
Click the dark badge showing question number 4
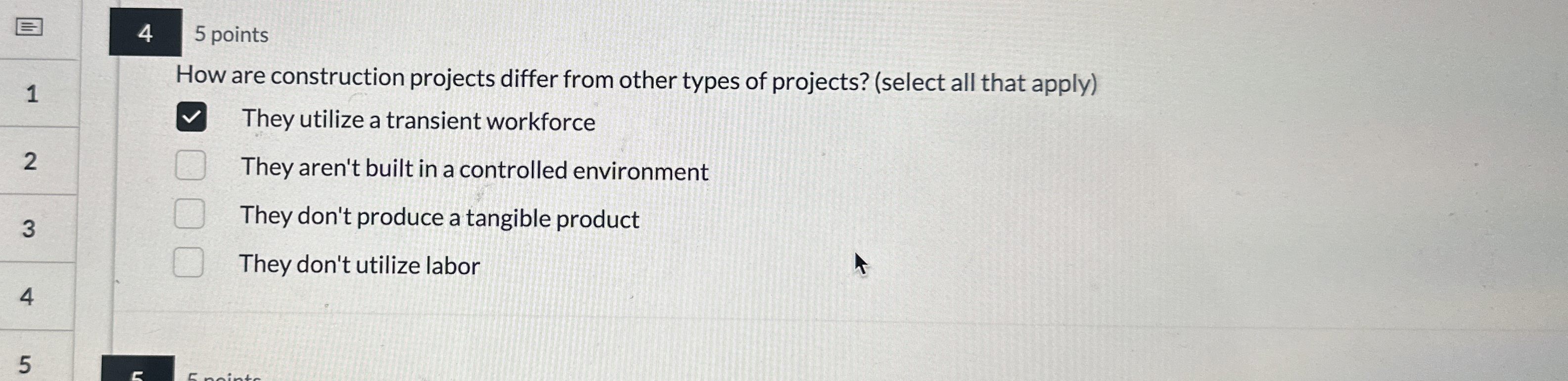click(x=145, y=34)
